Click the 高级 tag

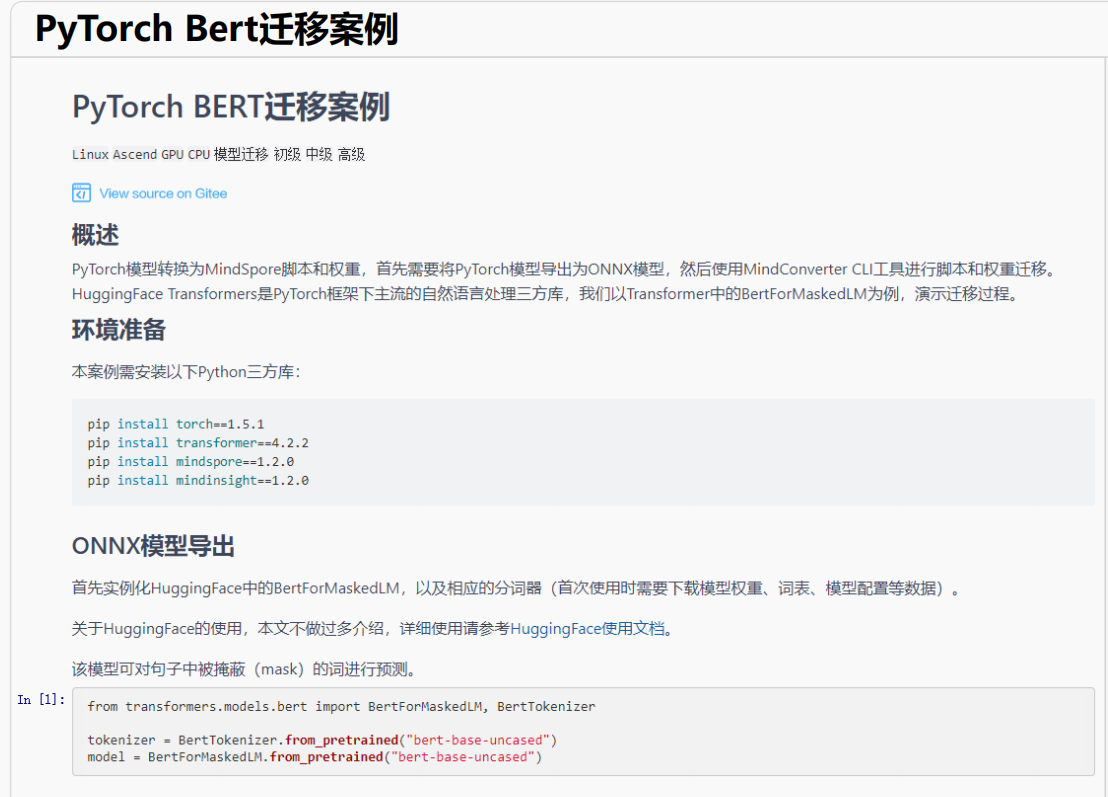click(351, 155)
